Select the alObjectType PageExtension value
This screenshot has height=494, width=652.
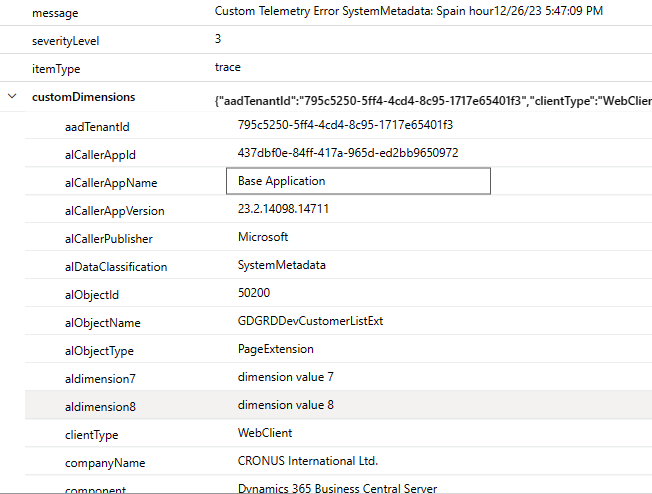(276, 349)
